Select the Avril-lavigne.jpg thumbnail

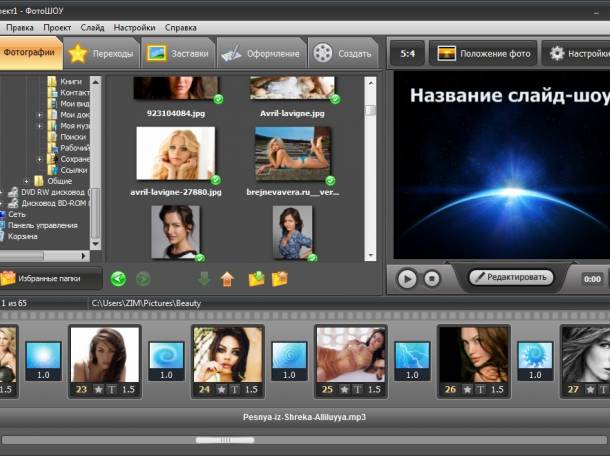(x=292, y=88)
